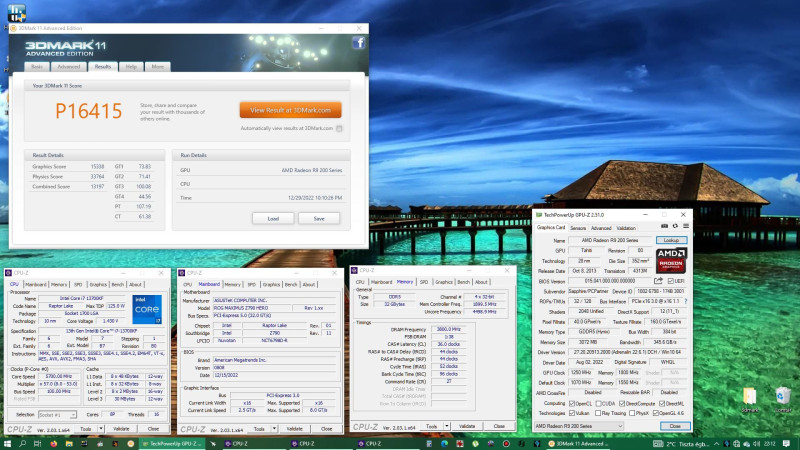Image resolution: width=800 pixels, height=450 pixels.
Task: Open the Recycle Bin on desktop
Action: tap(783, 399)
